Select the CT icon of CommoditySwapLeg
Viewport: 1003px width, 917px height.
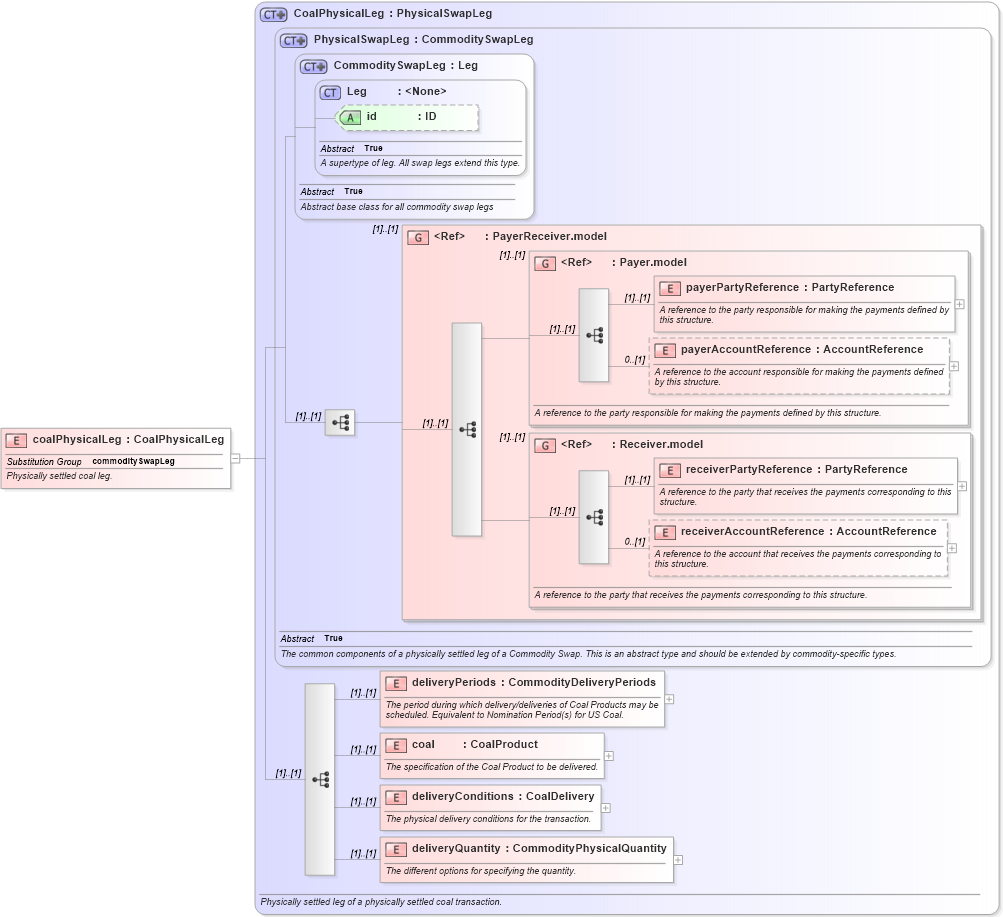[x=313, y=65]
